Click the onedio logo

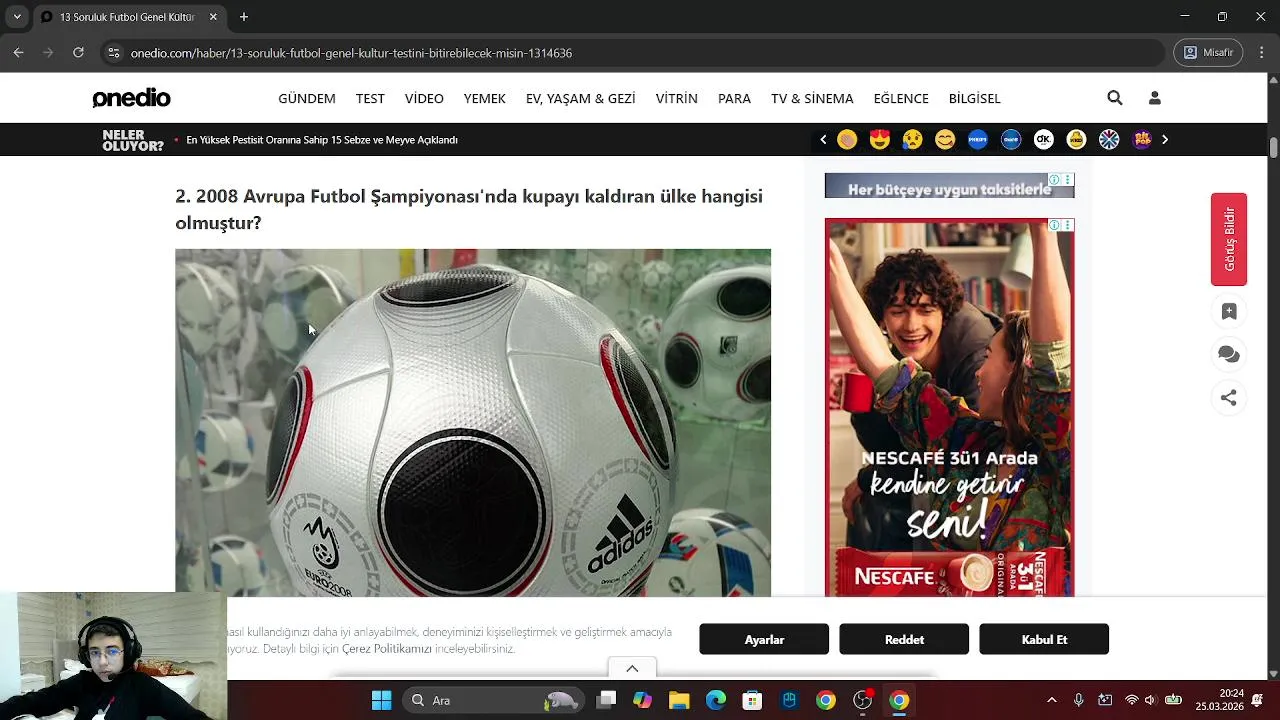click(131, 98)
